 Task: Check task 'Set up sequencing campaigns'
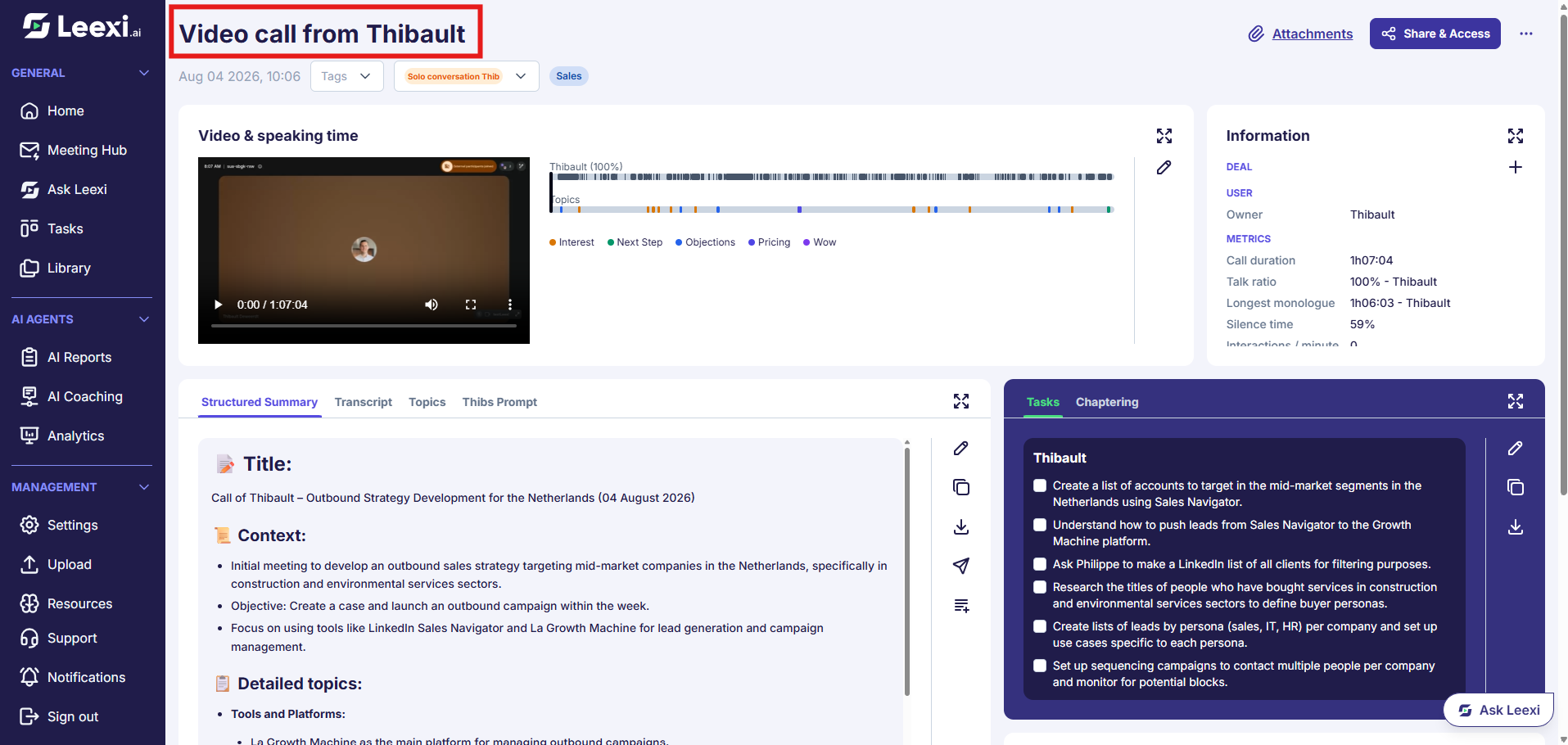[1040, 666]
